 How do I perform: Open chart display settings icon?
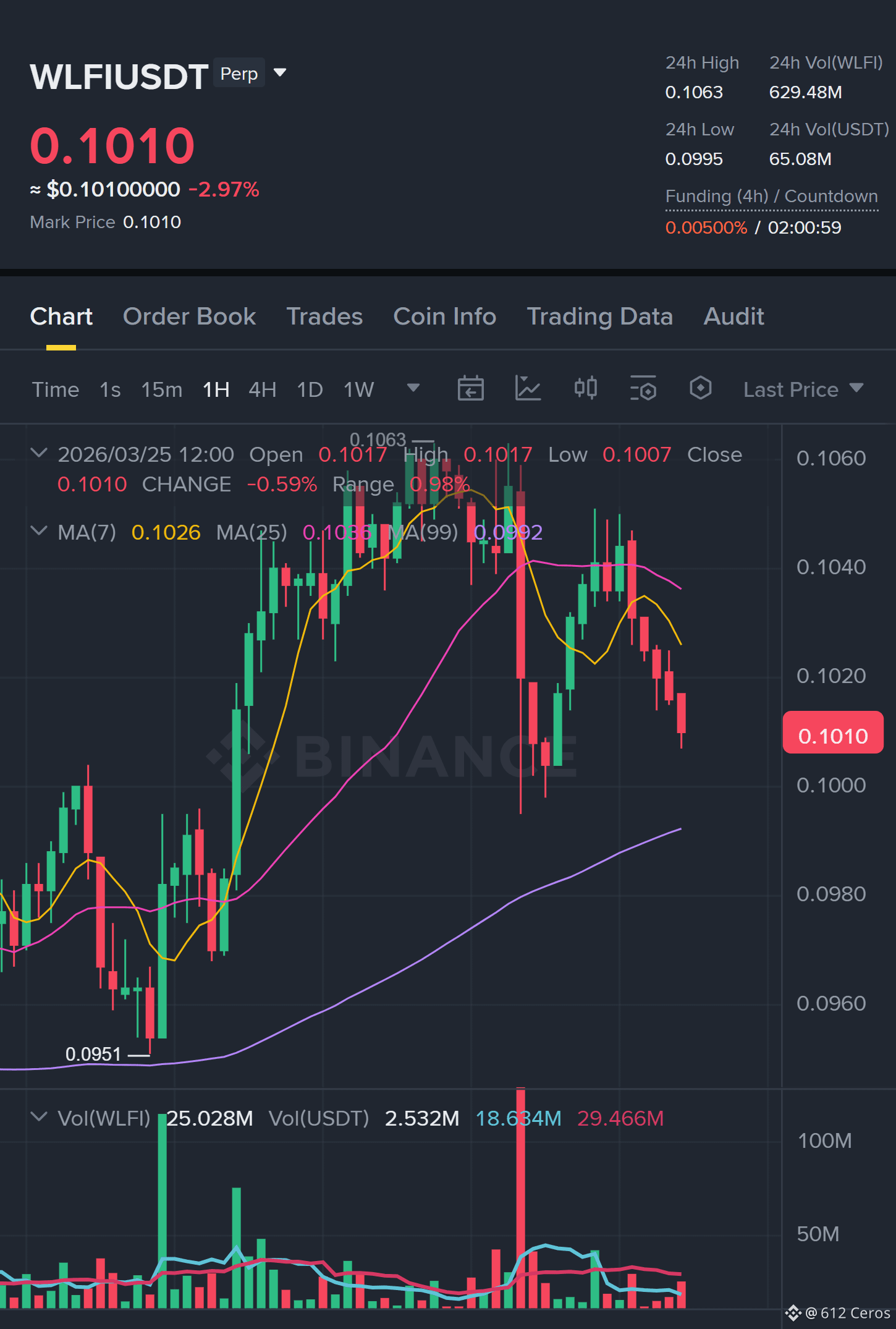tap(643, 389)
